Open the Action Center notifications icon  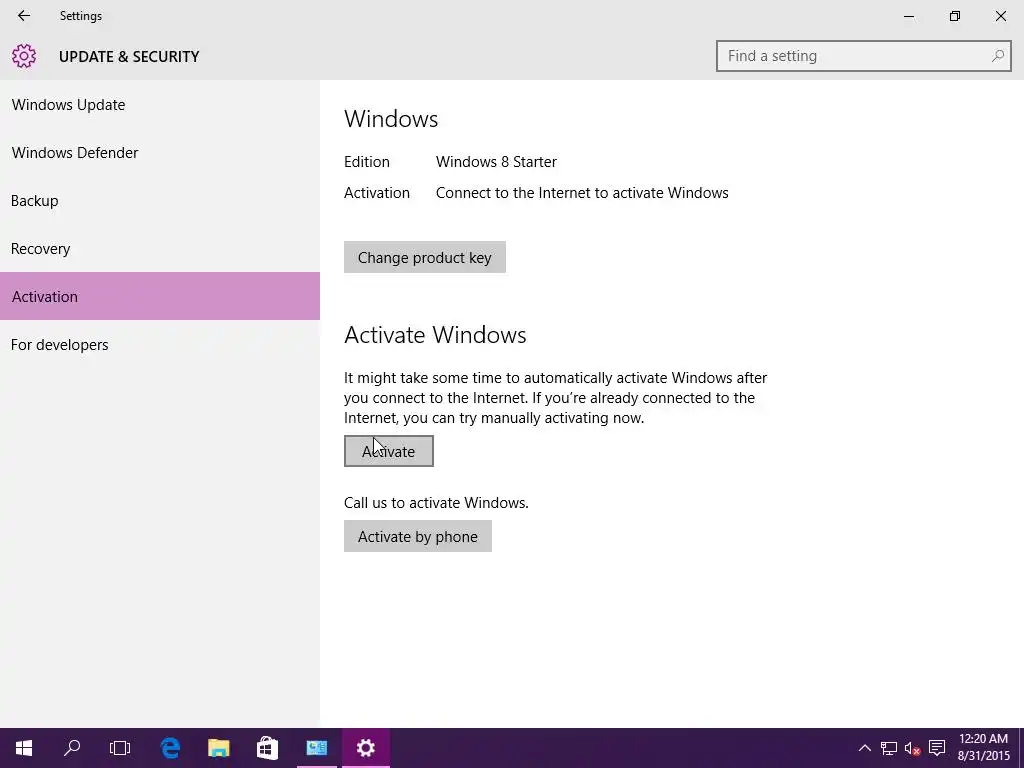tap(937, 748)
